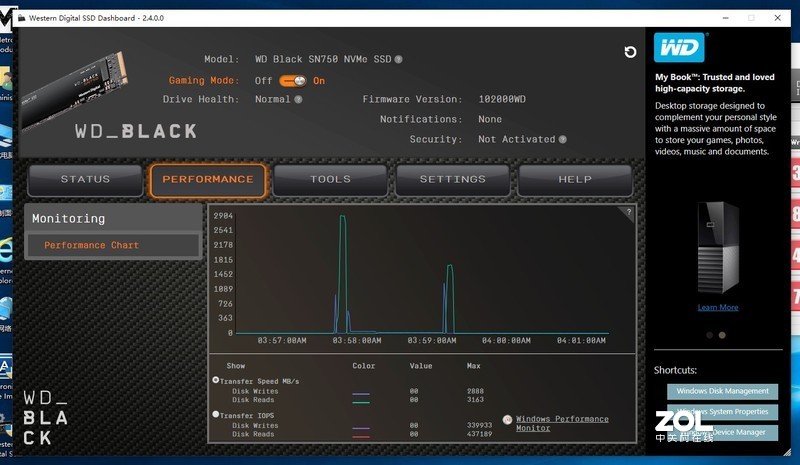Image resolution: width=800 pixels, height=465 pixels.
Task: Click the info icon next to Security
Action: click(563, 140)
